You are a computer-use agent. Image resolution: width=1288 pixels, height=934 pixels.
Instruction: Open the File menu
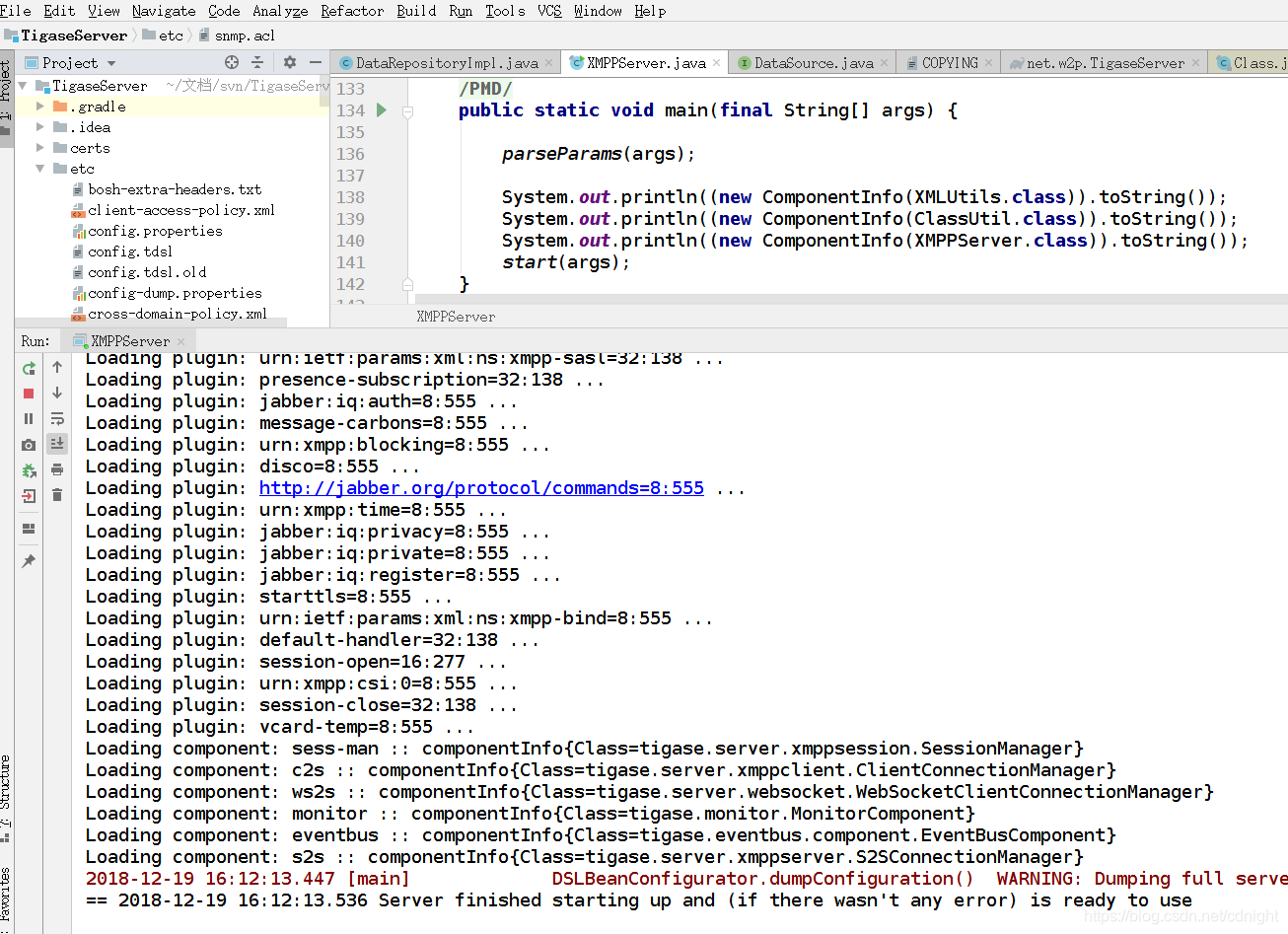coord(16,11)
